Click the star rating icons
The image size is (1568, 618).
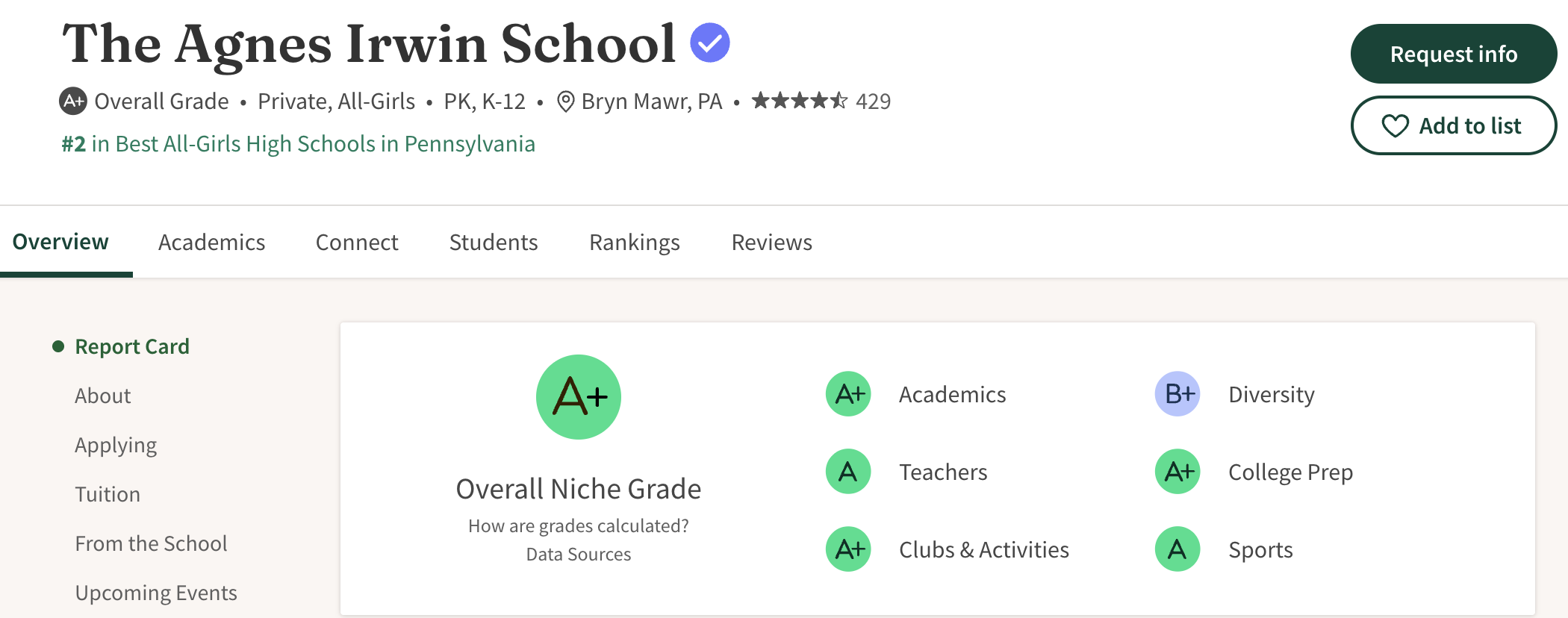point(799,101)
